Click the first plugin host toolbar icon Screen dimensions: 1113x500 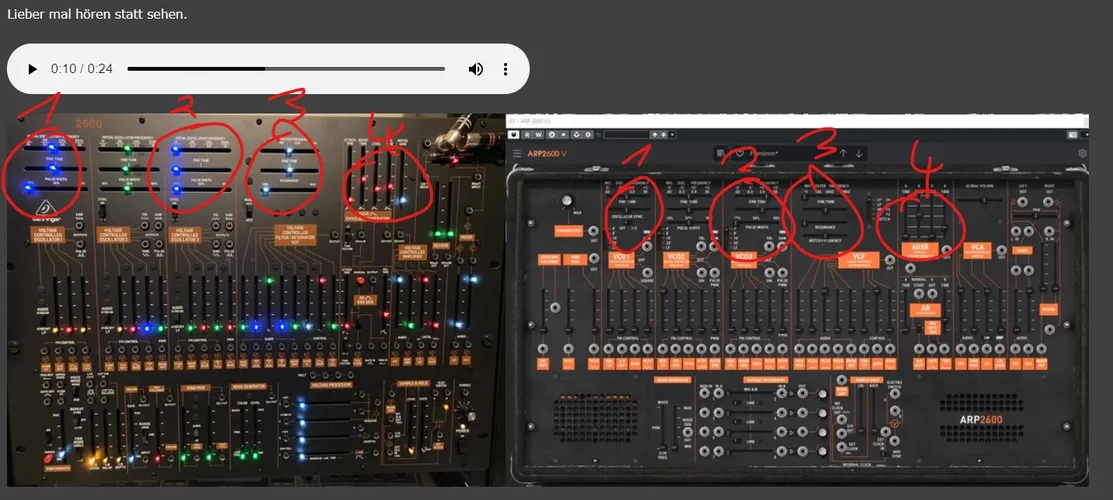[514, 135]
